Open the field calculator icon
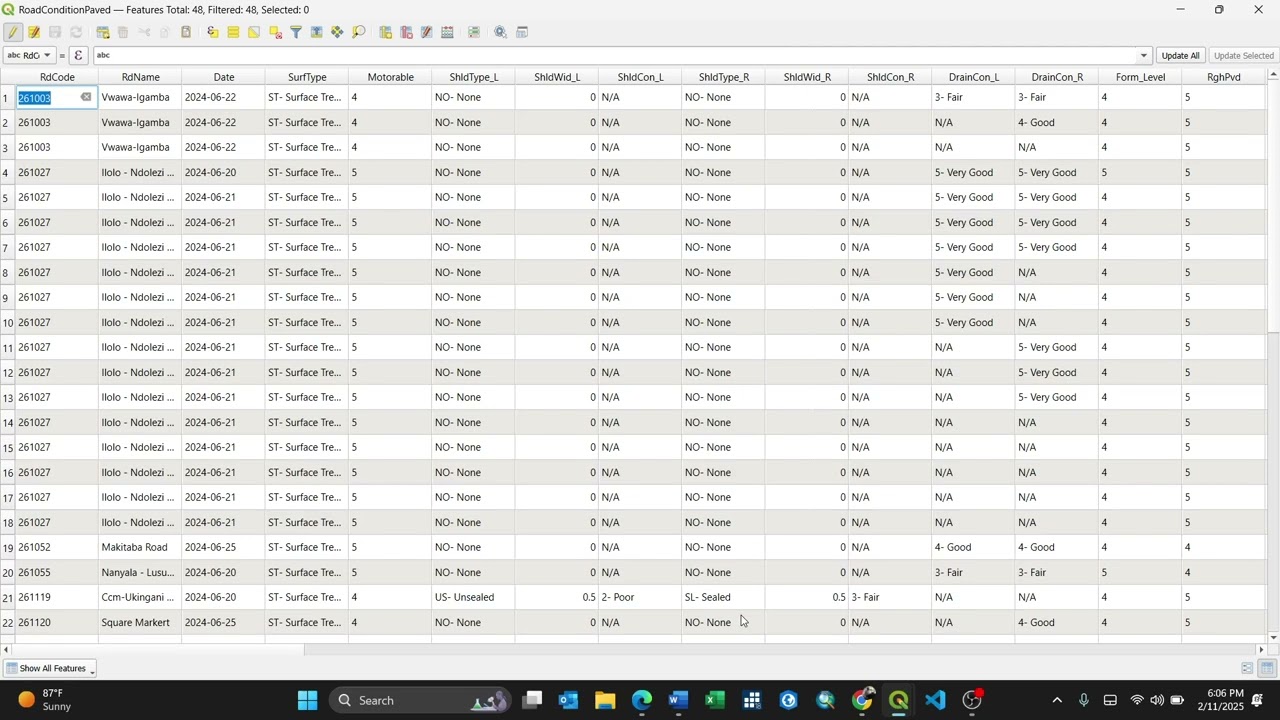This screenshot has height=720, width=1280. (447, 32)
